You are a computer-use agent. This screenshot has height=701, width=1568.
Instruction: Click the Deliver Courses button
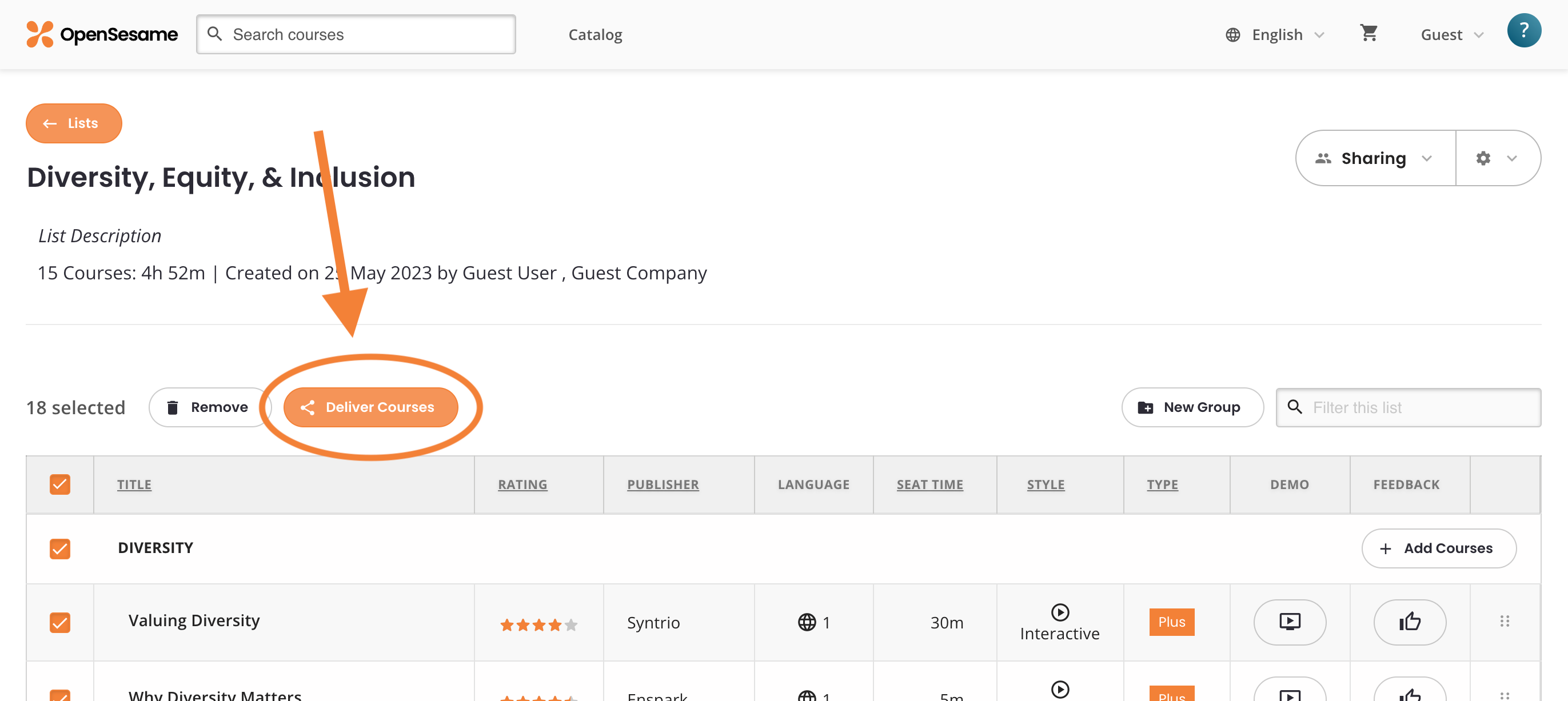[370, 407]
